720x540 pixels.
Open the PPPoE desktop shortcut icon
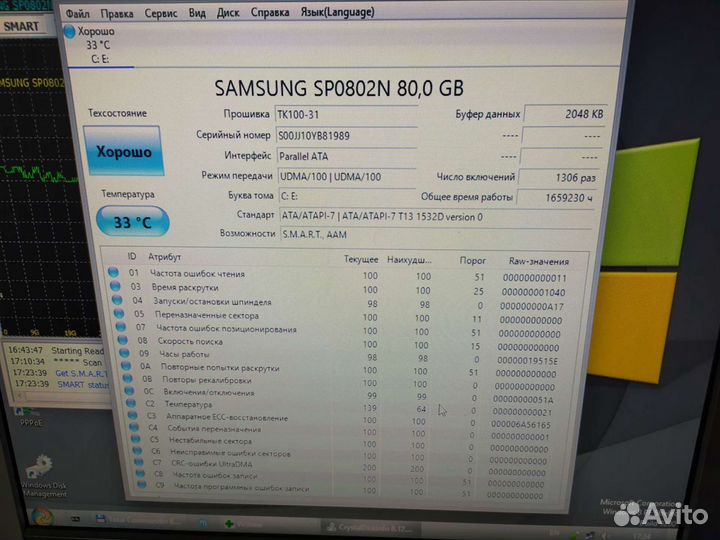30,416
